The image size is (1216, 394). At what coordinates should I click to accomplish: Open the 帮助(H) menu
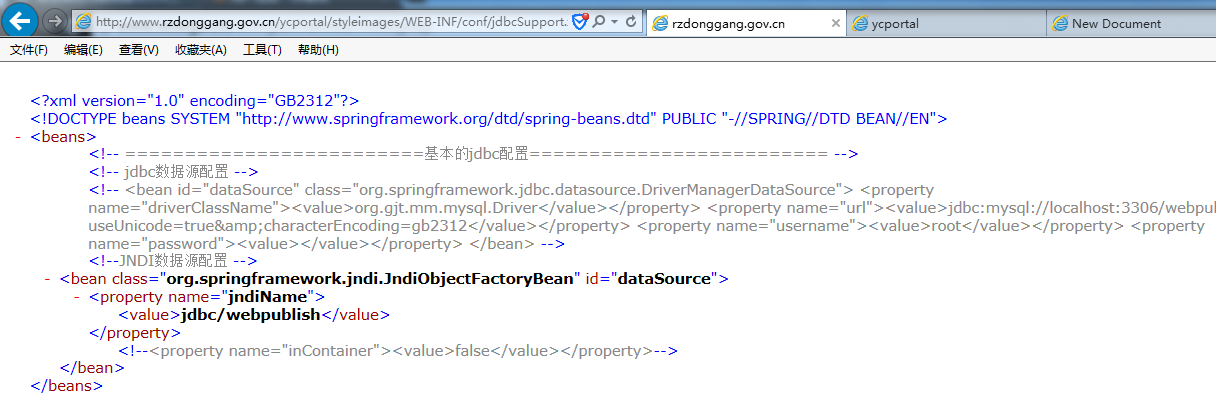point(318,50)
